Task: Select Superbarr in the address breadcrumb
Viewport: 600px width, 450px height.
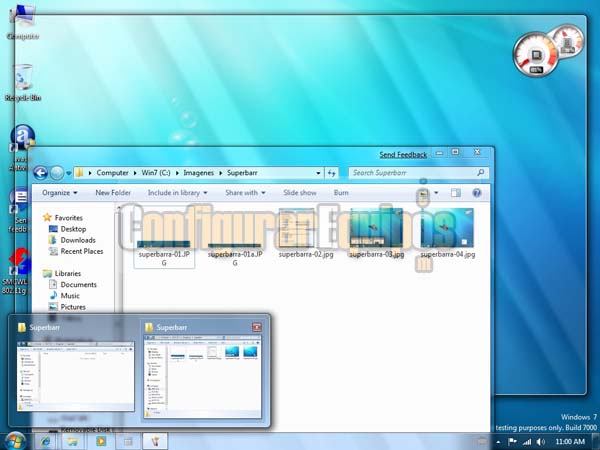Action: 242,173
